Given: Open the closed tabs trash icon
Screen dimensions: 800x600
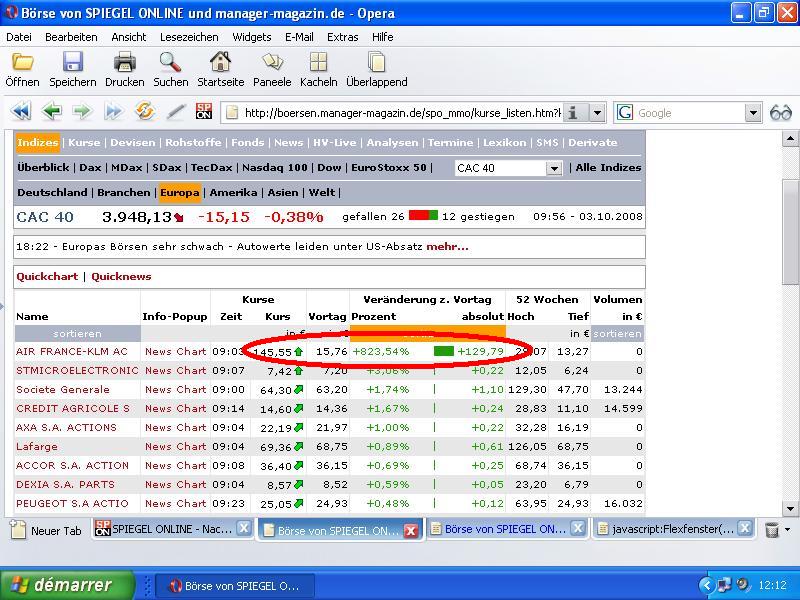Looking at the screenshot, I should click(x=773, y=530).
